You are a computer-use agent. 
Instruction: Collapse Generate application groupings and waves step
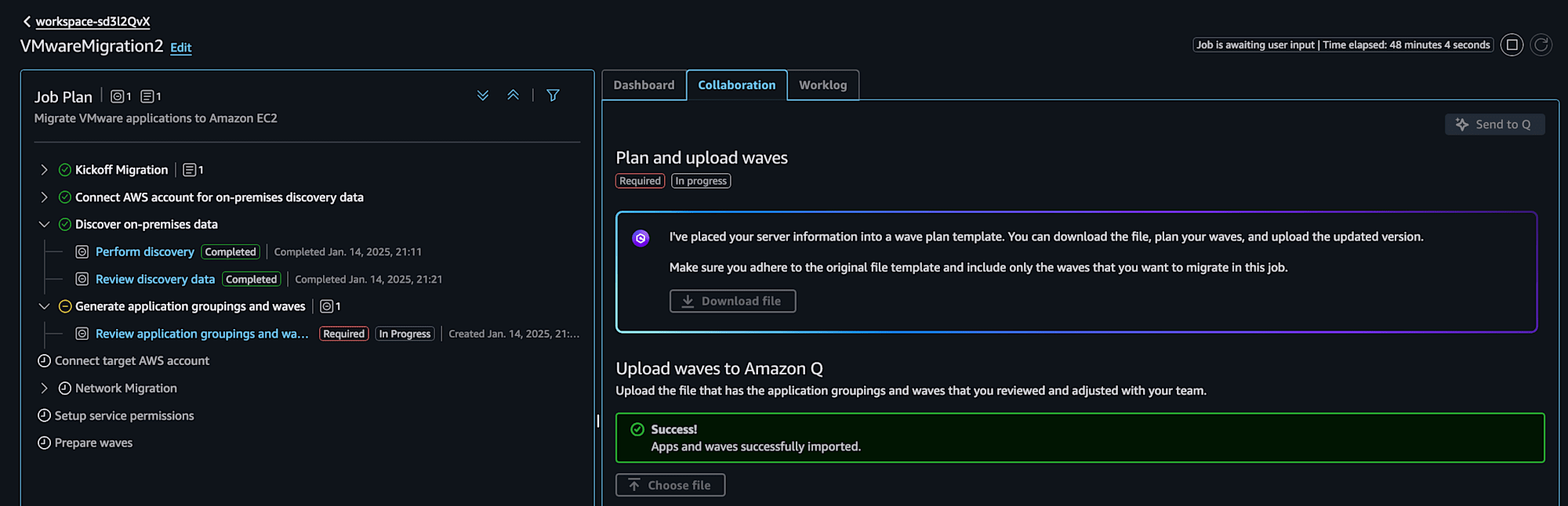pyautogui.click(x=44, y=306)
